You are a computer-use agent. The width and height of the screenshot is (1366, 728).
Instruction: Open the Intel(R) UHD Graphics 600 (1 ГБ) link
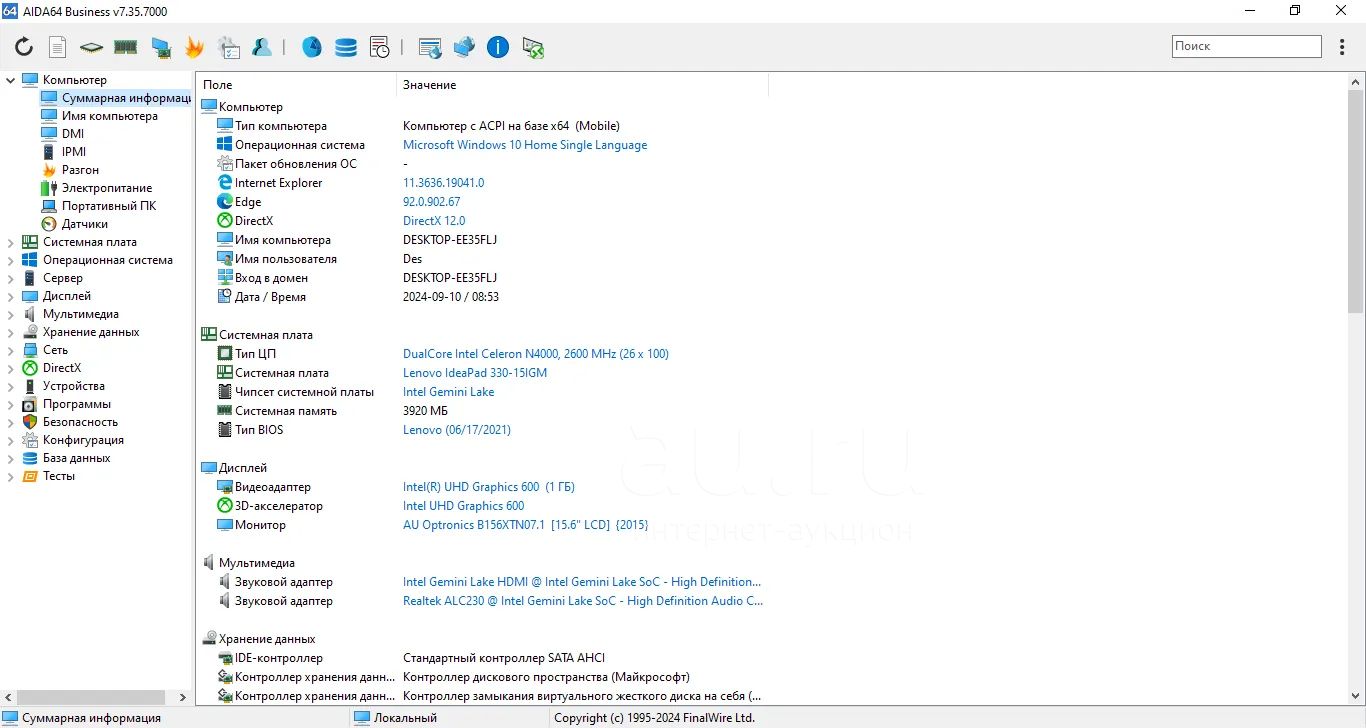[x=489, y=487]
